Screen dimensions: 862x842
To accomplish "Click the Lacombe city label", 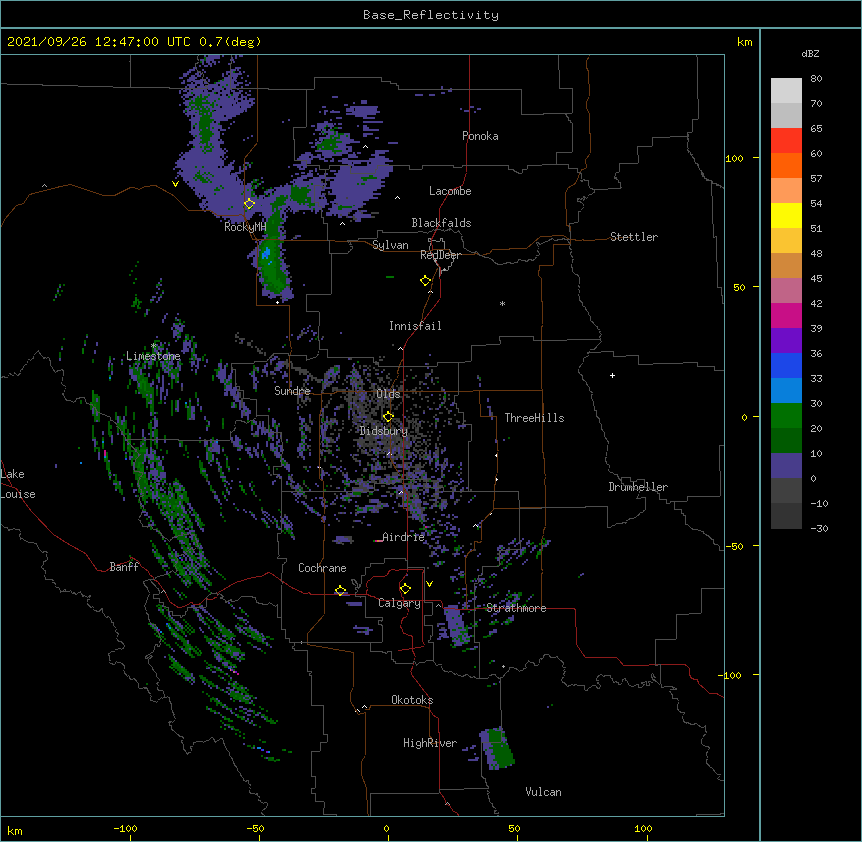I will point(450,191).
